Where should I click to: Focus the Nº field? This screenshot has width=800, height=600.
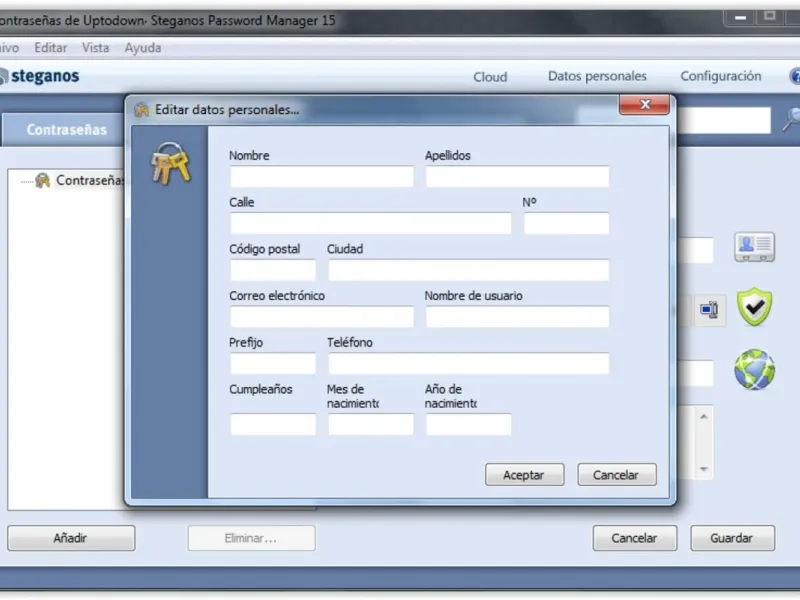tap(566, 223)
